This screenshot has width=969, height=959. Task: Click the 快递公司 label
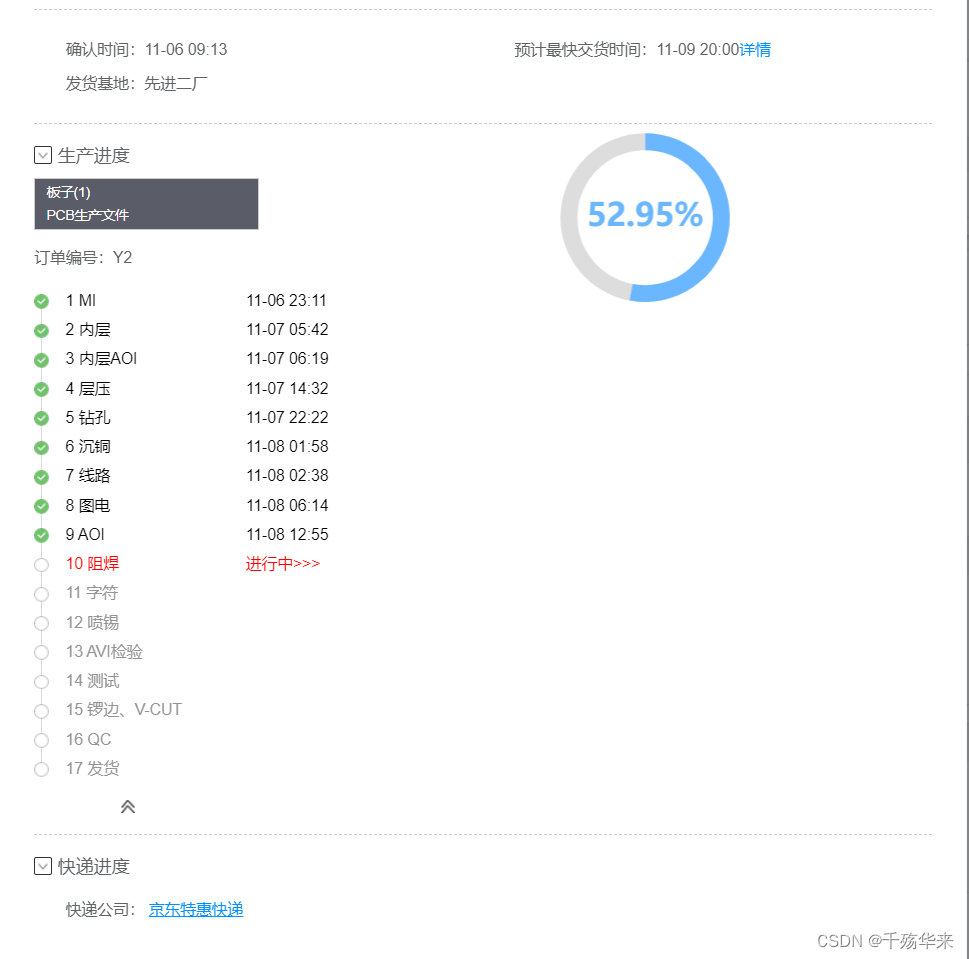[101, 909]
